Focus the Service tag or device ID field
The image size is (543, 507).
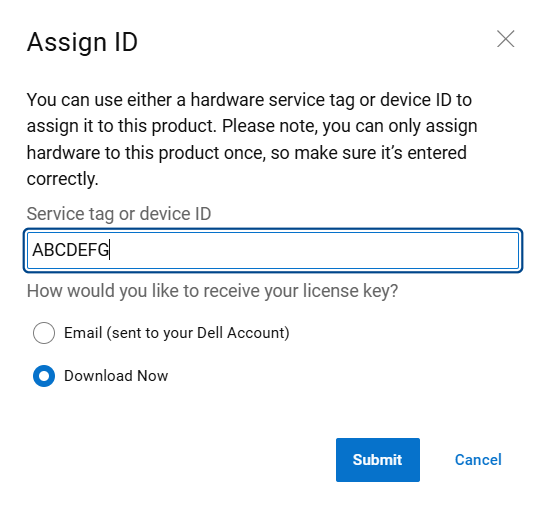click(273, 250)
